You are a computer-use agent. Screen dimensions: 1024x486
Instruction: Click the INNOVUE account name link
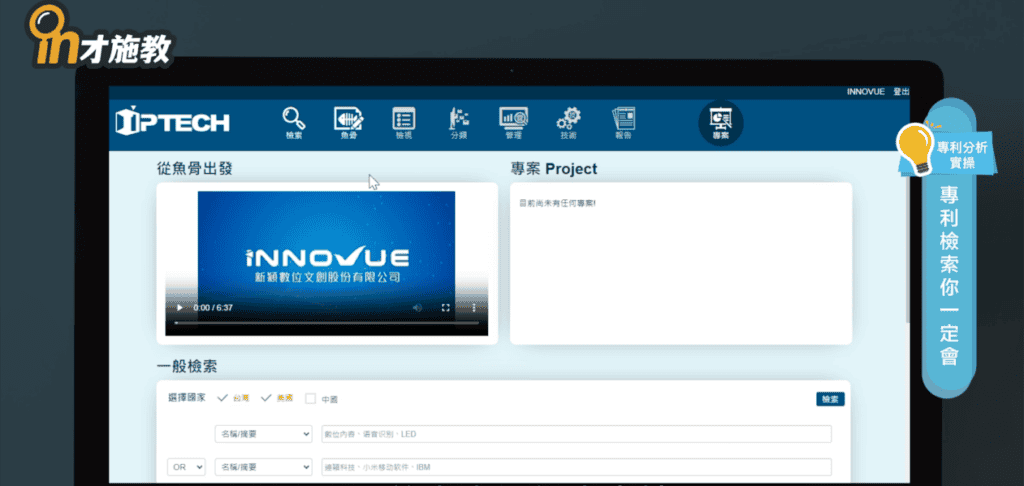[865, 91]
